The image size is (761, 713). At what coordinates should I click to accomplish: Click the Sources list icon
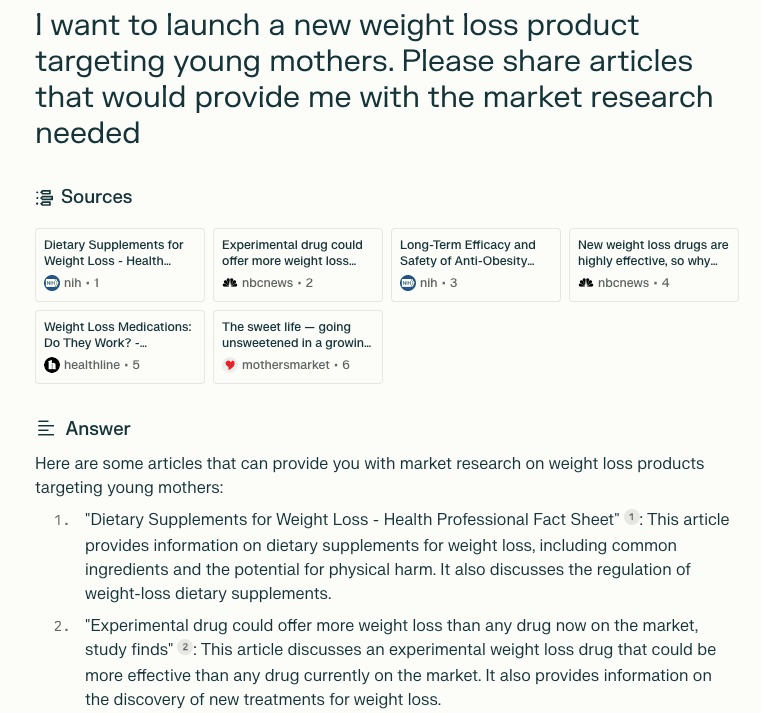[x=45, y=198]
